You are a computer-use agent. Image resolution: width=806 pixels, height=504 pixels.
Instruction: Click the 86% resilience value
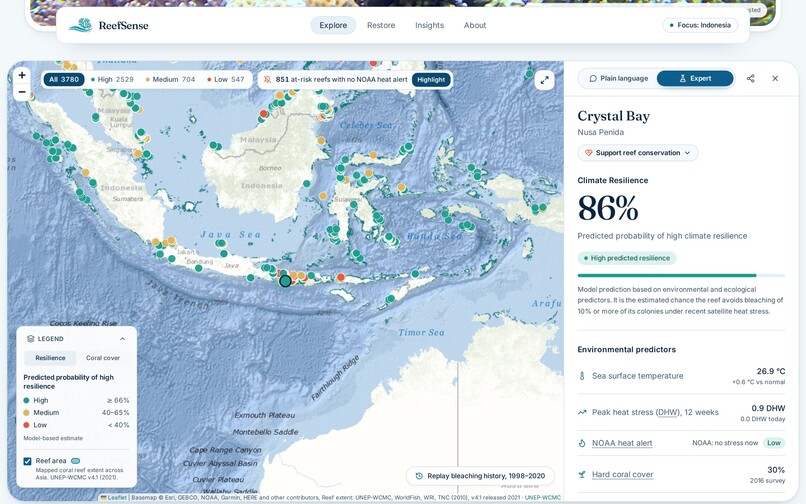click(x=608, y=208)
